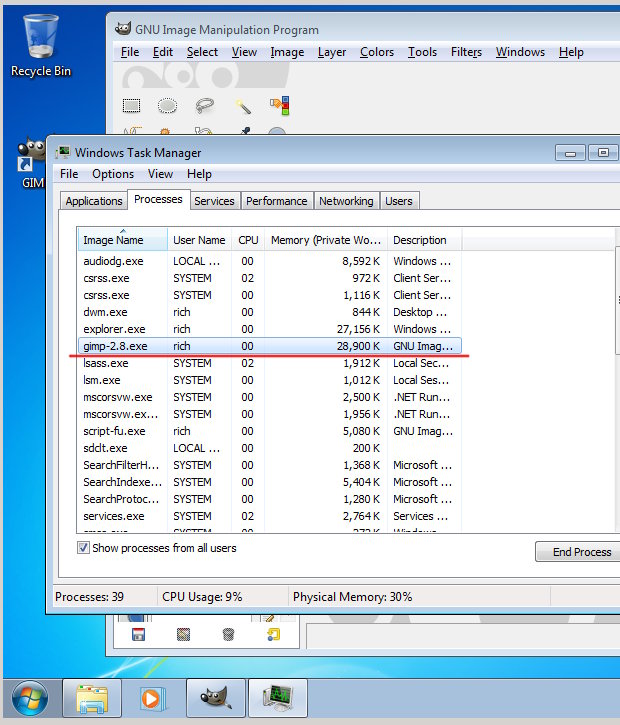Viewport: 620px width, 725px height.
Task: Select the gimp-2.8.exe process row
Action: pos(270,346)
